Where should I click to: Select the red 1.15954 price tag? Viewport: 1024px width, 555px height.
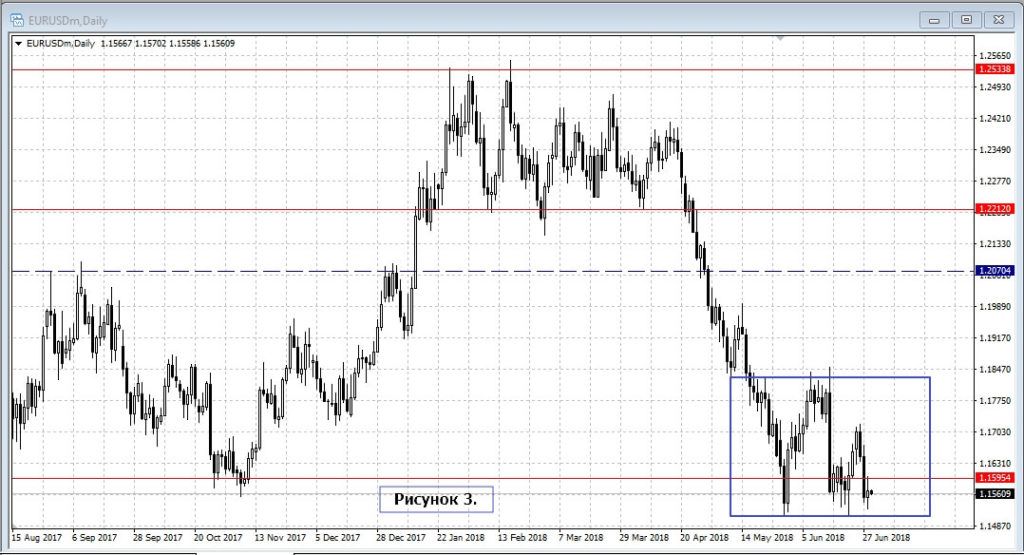pos(995,479)
